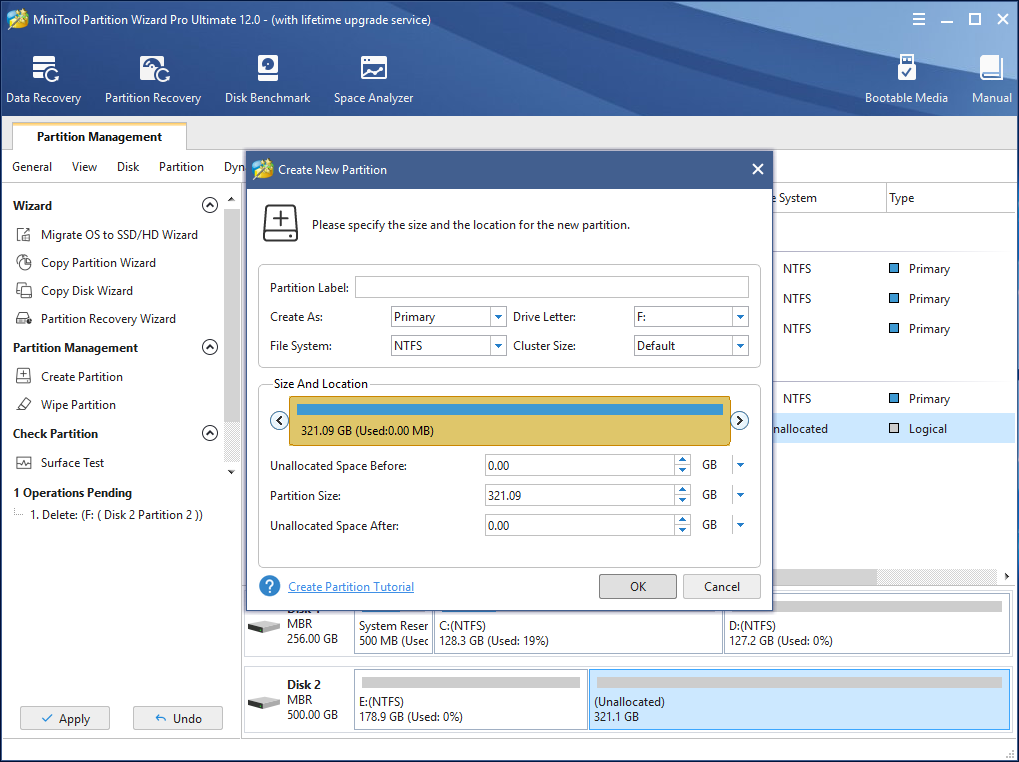Decrease Unallocated Space After value
The height and width of the screenshot is (762, 1019).
pos(682,530)
